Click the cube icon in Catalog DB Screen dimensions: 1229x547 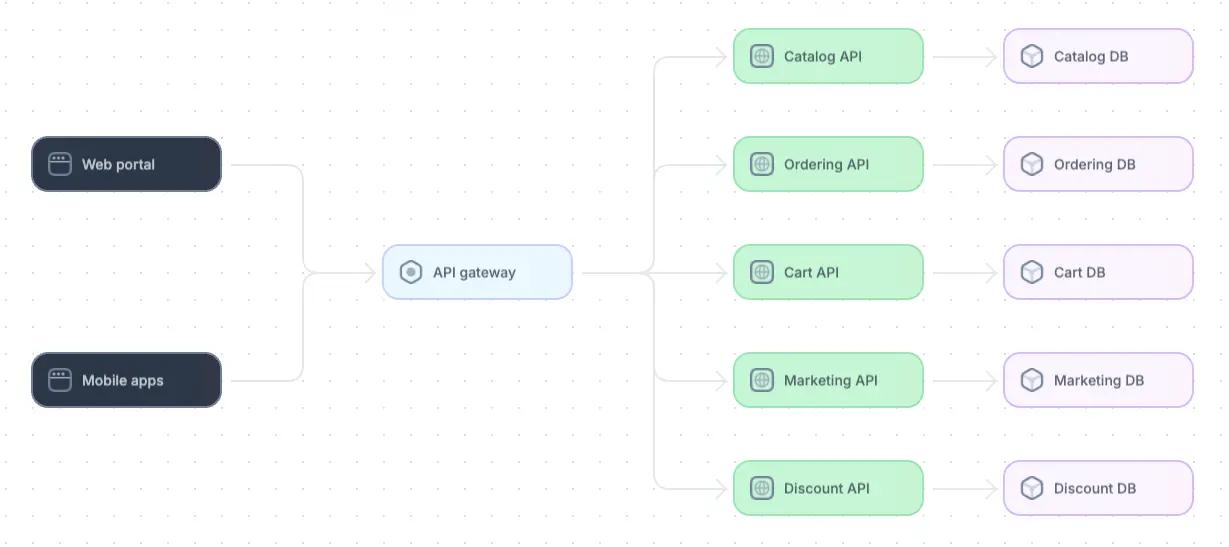pos(1032,56)
